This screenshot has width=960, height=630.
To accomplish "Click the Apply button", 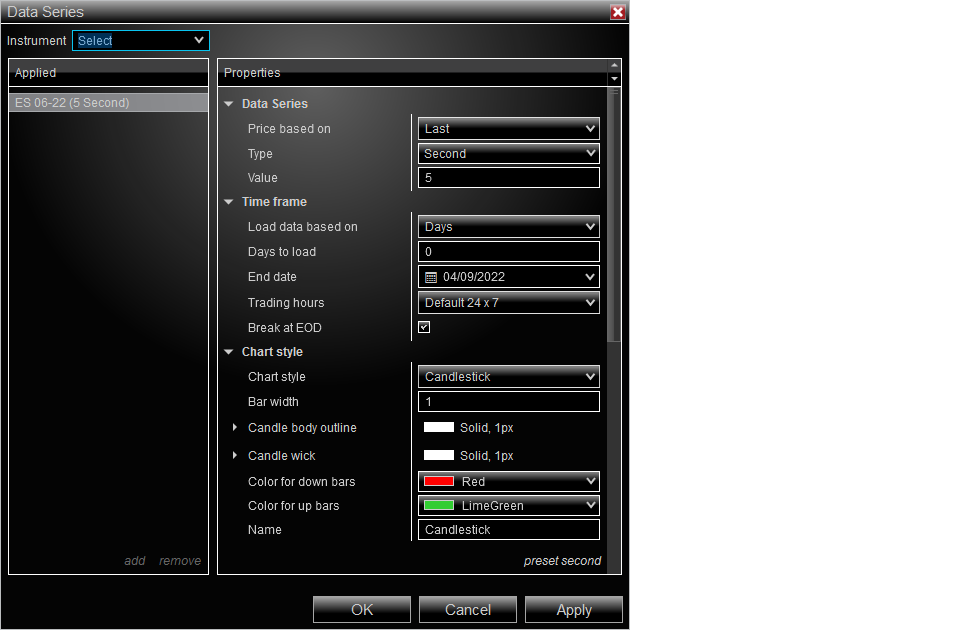I will pos(573,609).
